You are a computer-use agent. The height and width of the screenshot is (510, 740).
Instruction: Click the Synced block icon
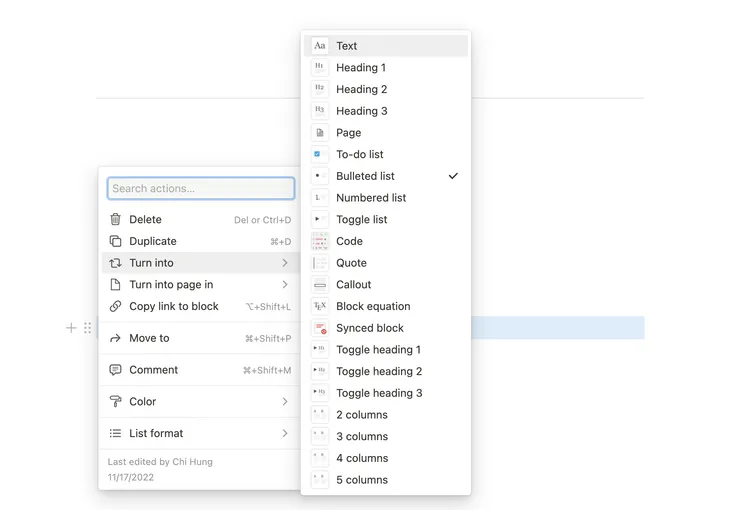[319, 328]
